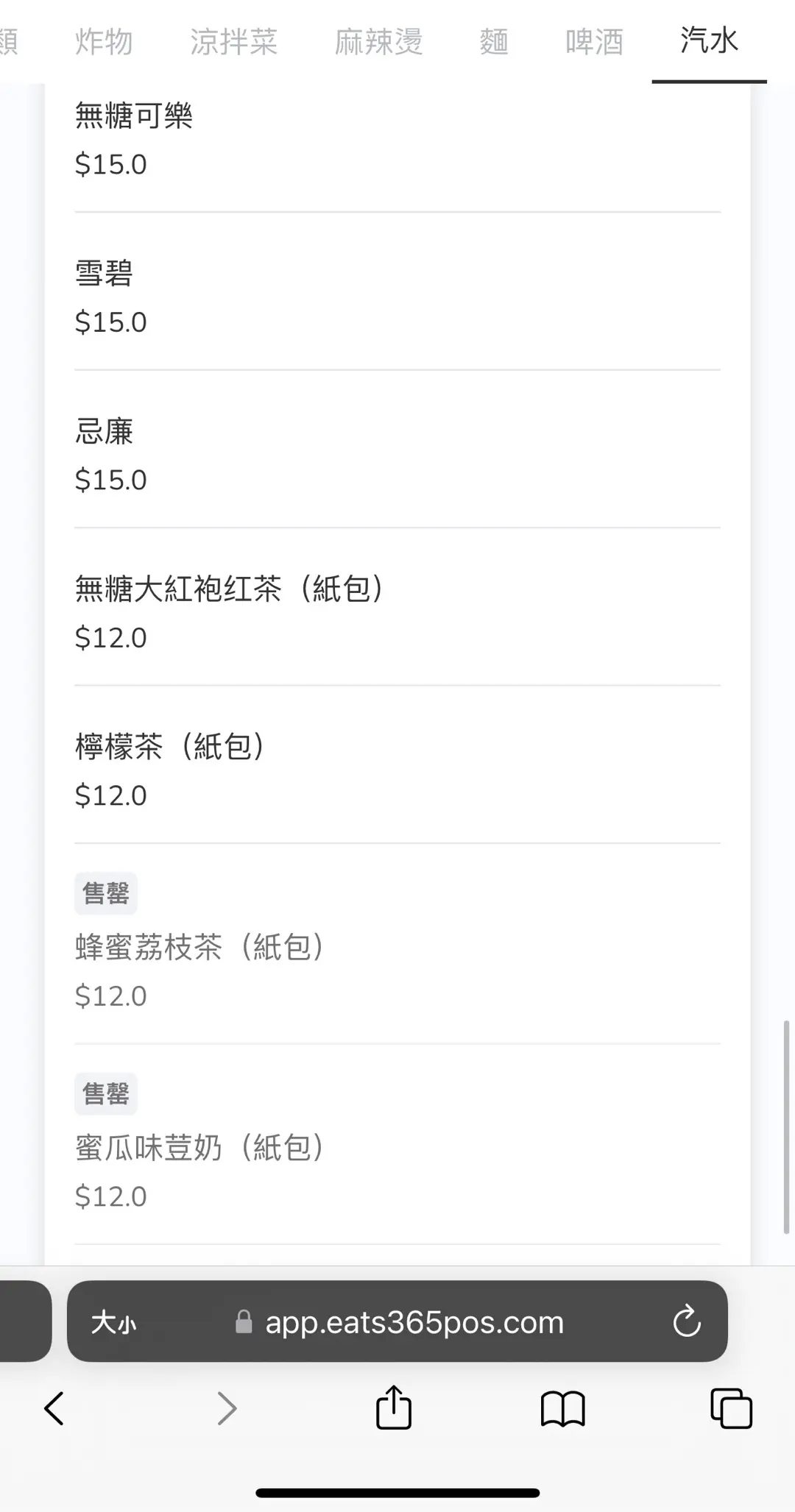
Task: Open the 麻辣燙 category tab
Action: (378, 42)
